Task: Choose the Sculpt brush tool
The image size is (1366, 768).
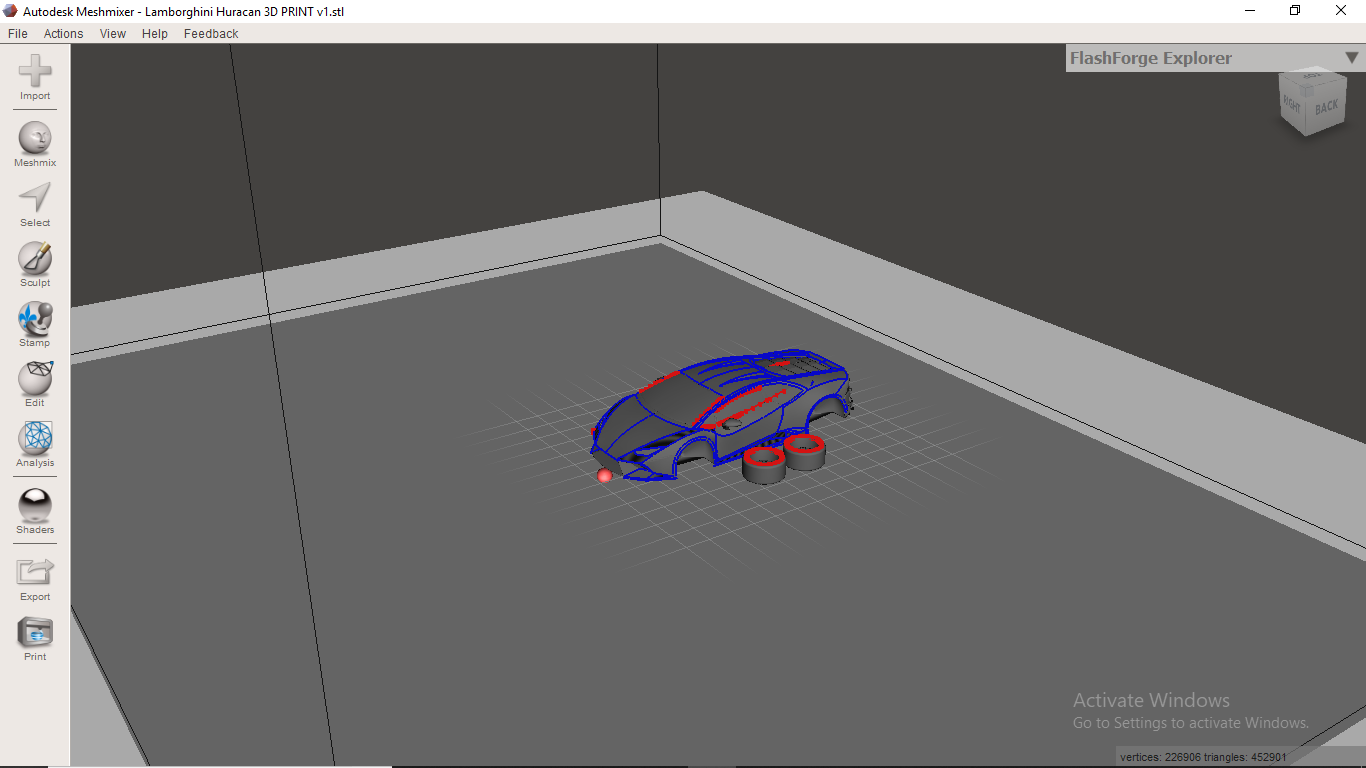Action: tap(35, 258)
